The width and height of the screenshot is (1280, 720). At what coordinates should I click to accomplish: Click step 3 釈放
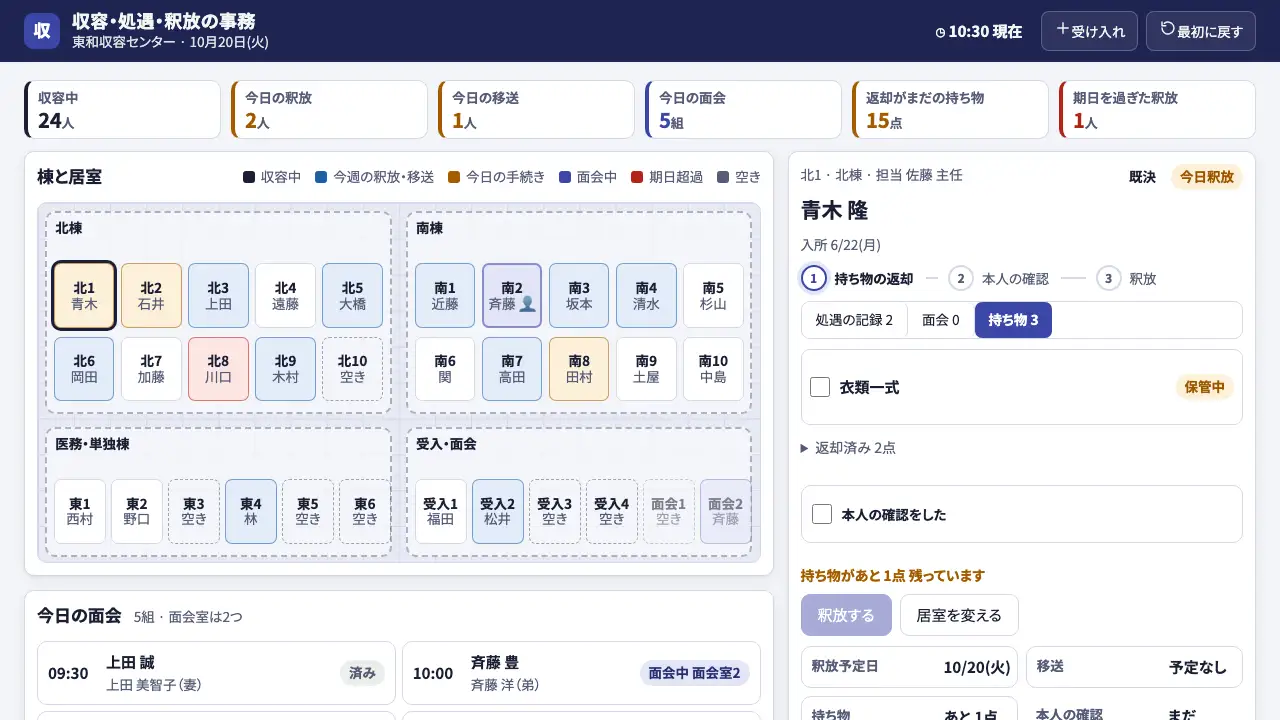click(1126, 278)
